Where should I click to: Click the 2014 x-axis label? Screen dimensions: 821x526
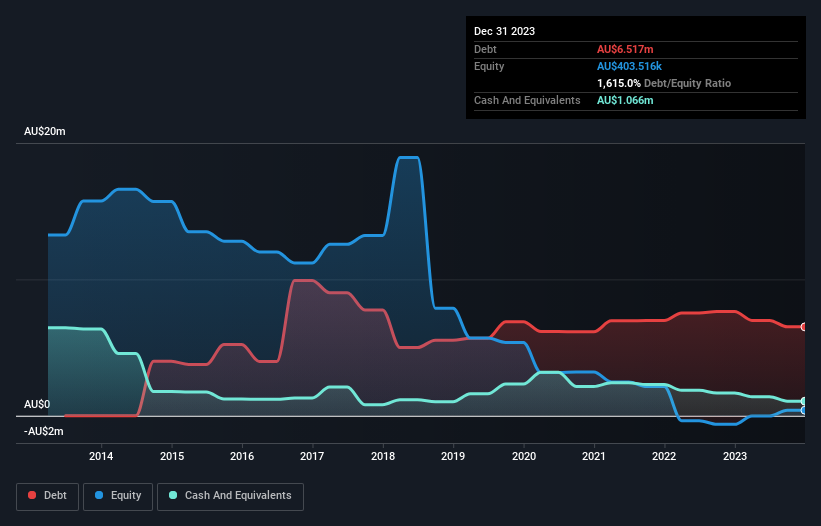(x=101, y=456)
